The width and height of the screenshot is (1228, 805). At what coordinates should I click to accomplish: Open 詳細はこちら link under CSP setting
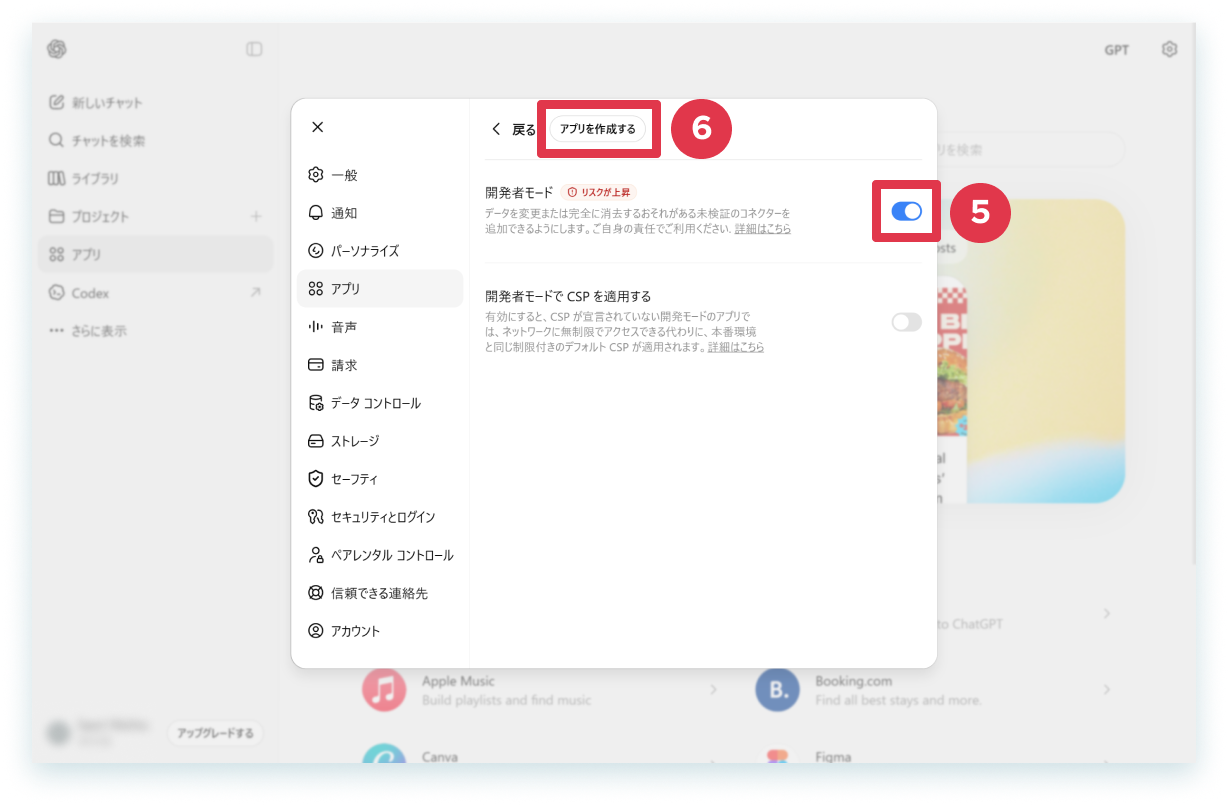(736, 347)
